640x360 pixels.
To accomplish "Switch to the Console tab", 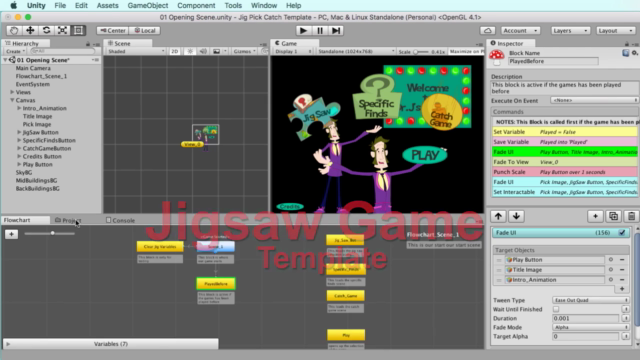I will 120,220.
